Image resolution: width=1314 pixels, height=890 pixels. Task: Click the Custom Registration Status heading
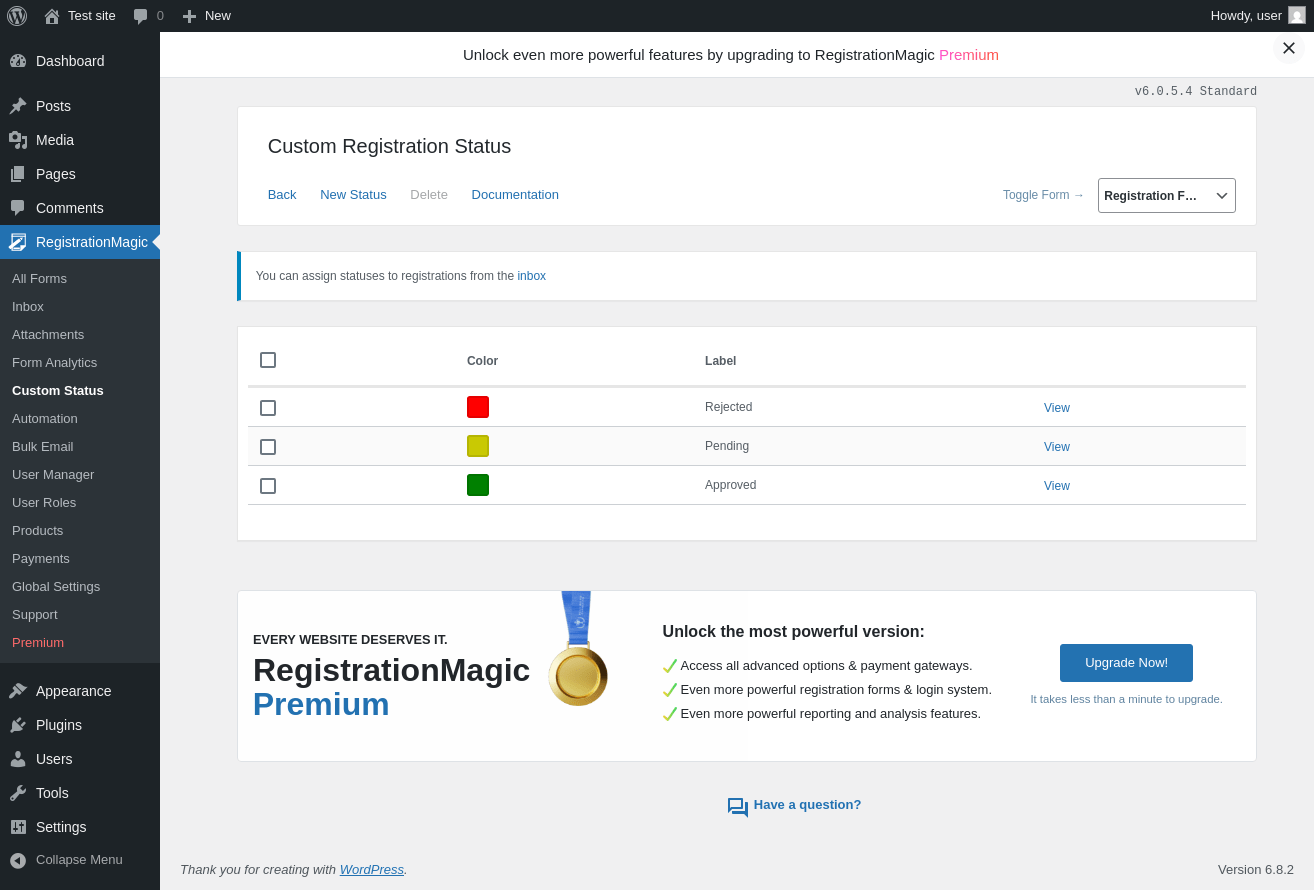pyautogui.click(x=389, y=146)
